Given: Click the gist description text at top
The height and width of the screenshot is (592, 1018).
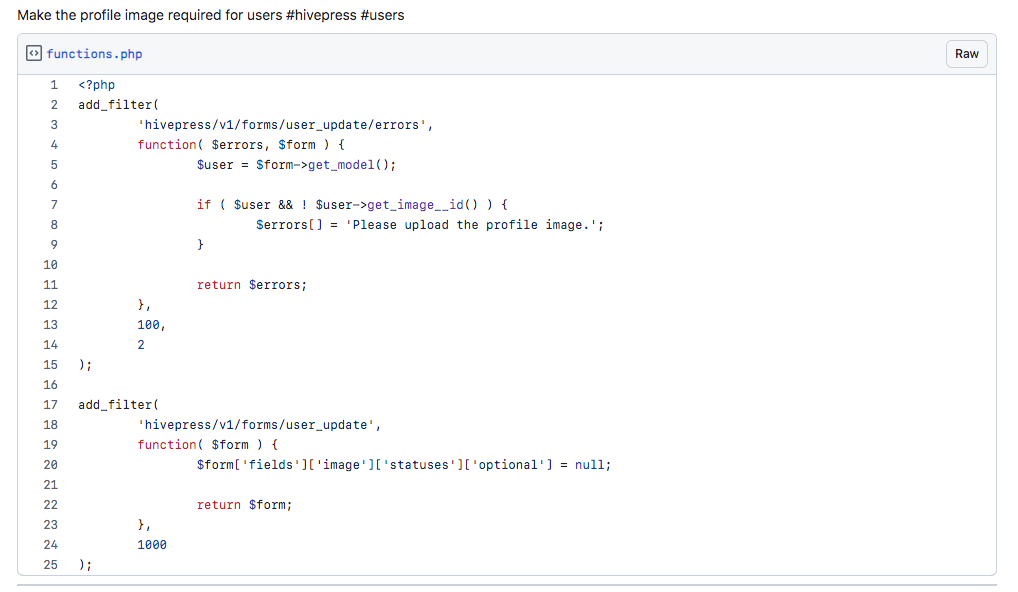Looking at the screenshot, I should point(211,15).
